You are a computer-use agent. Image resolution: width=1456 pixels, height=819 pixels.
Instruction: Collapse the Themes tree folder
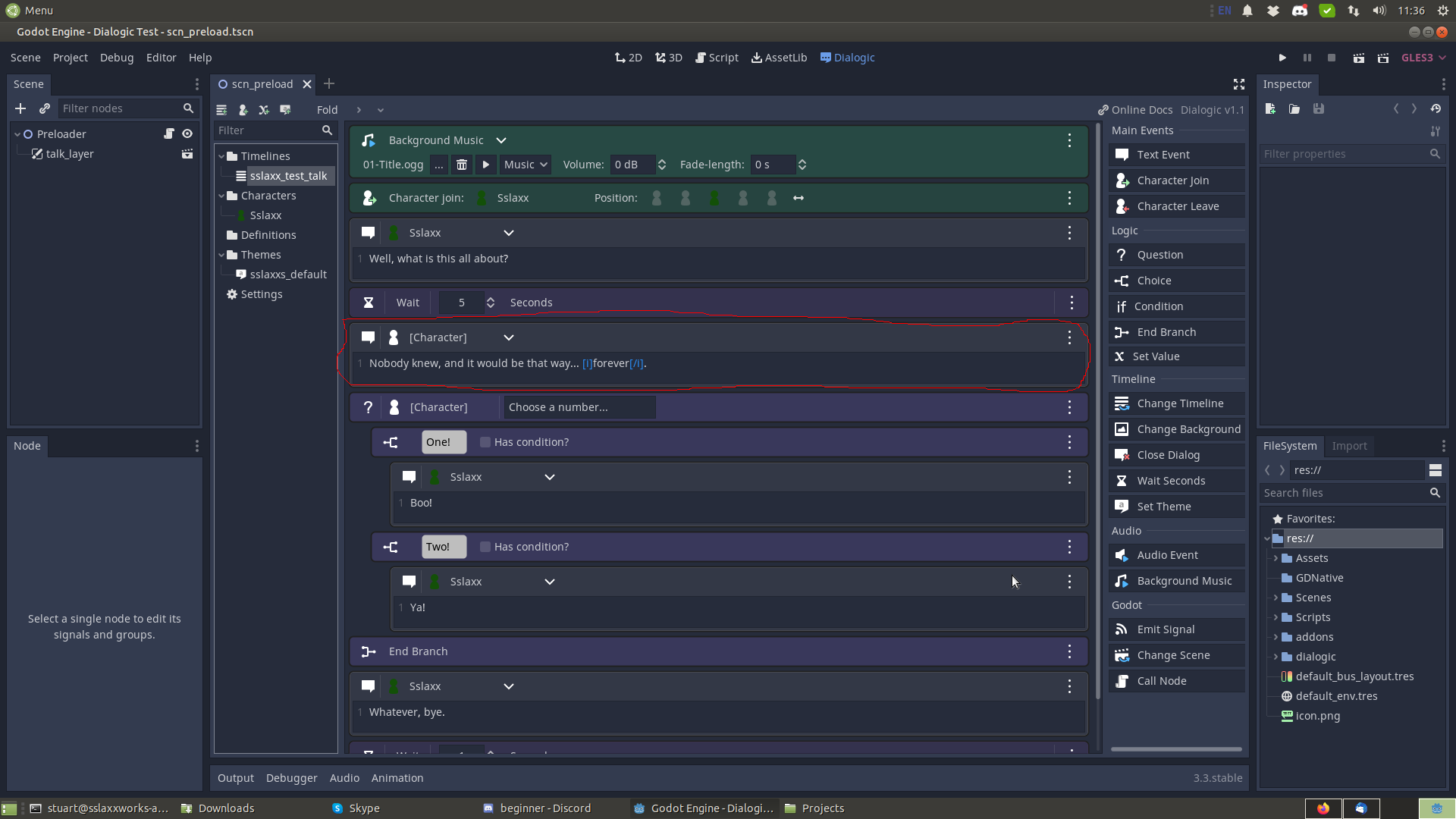tap(222, 255)
